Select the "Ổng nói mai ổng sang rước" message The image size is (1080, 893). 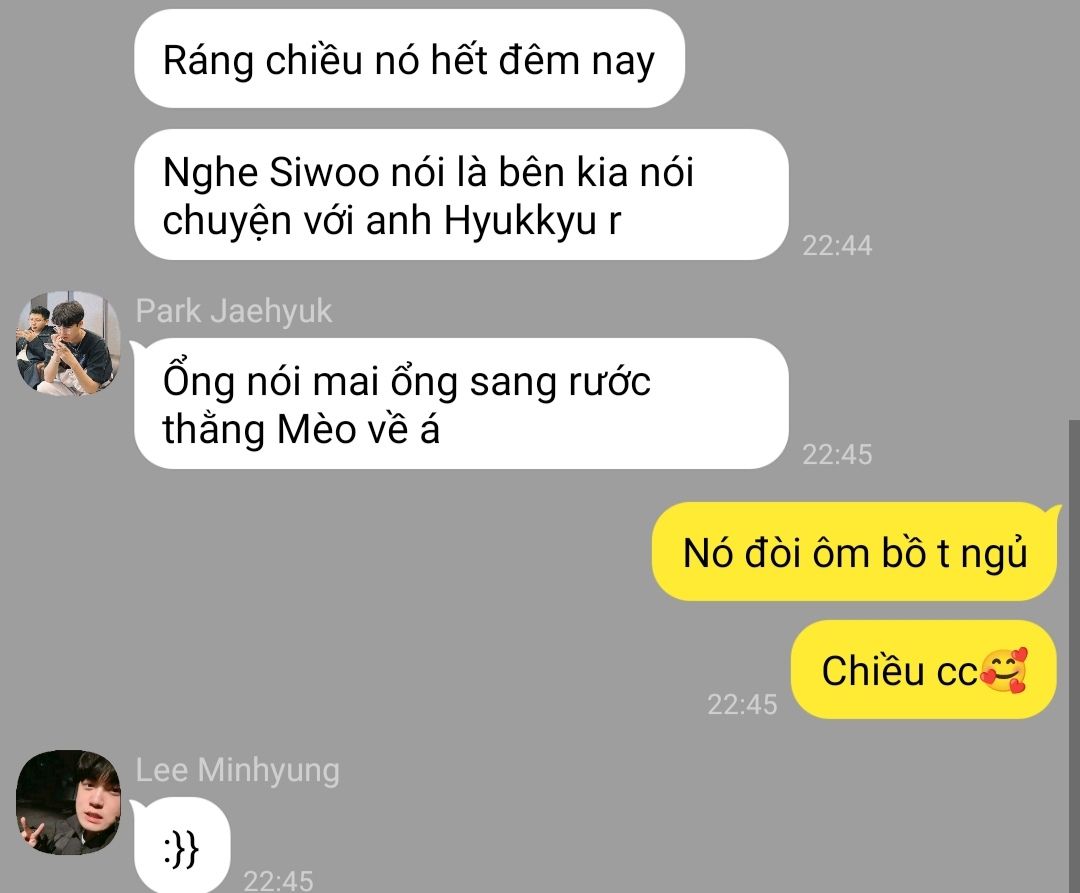[461, 404]
